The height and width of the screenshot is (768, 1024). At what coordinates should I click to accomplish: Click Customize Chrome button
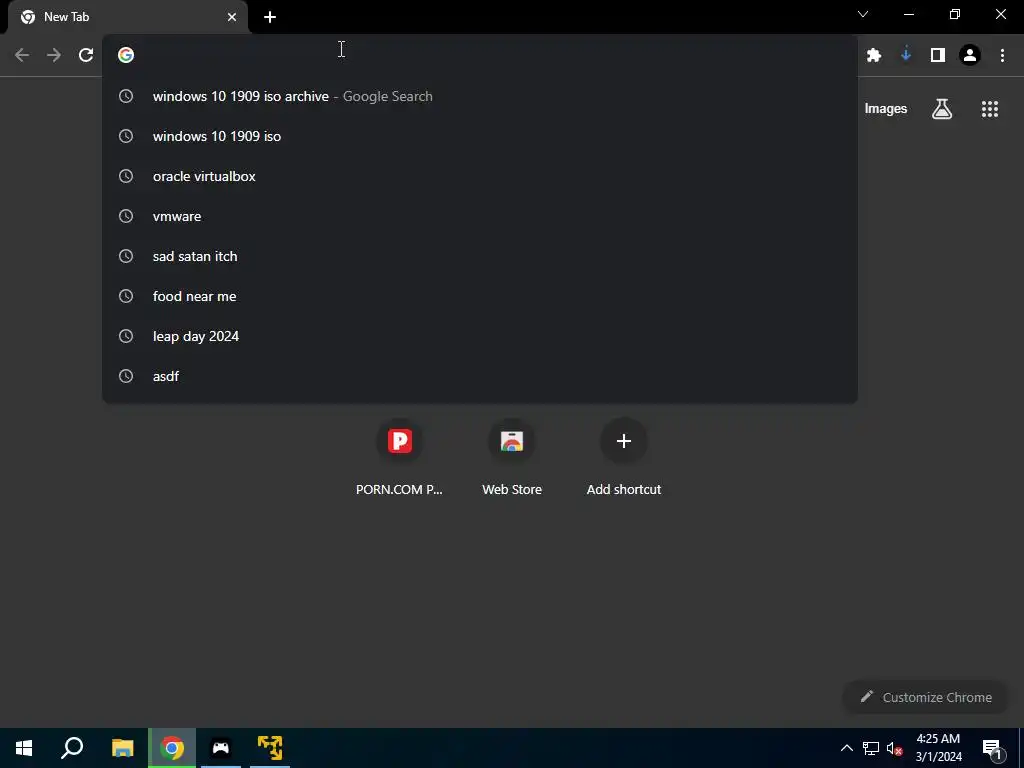(x=925, y=697)
